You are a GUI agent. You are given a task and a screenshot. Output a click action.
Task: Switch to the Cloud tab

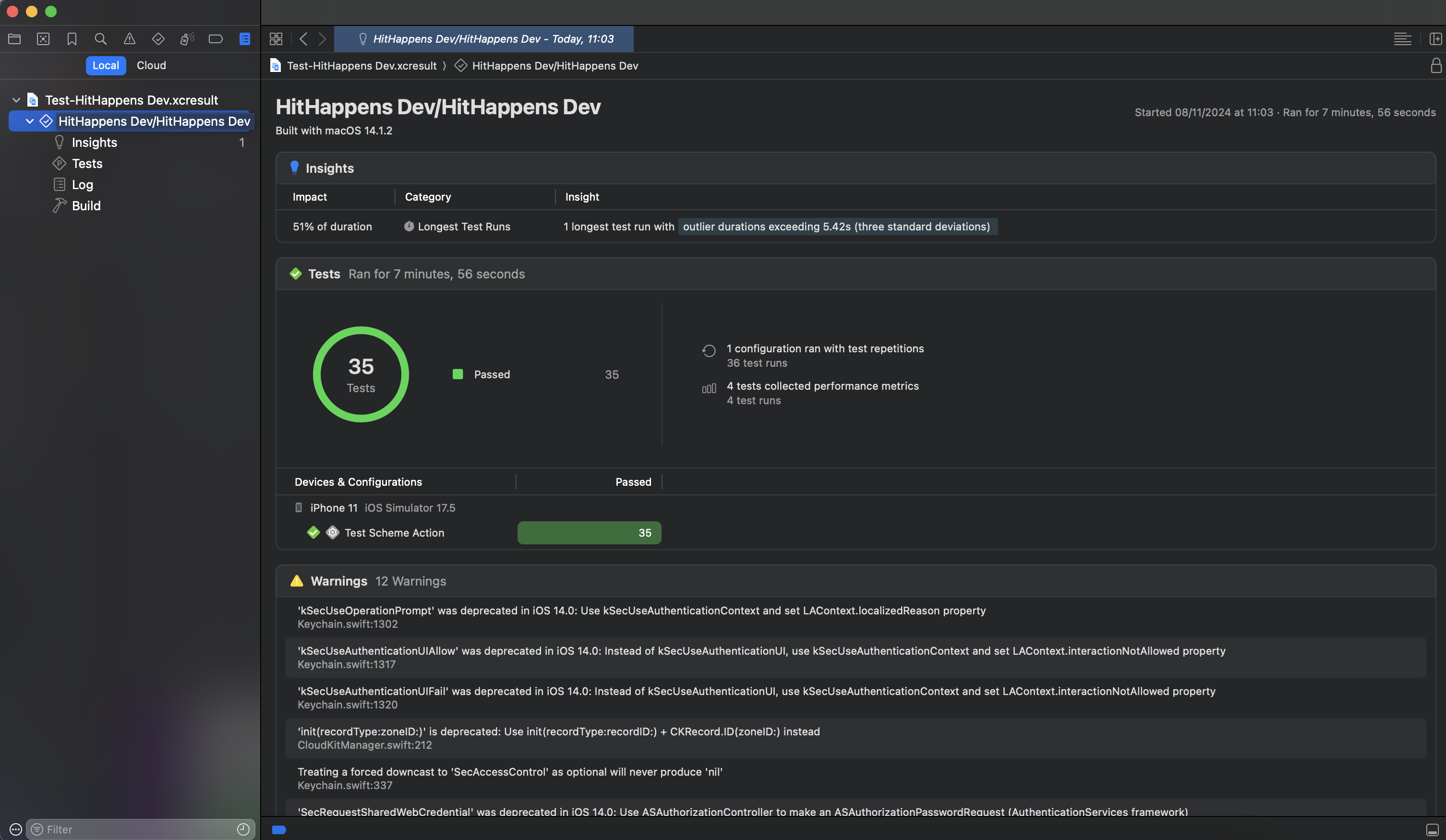pyautogui.click(x=151, y=65)
